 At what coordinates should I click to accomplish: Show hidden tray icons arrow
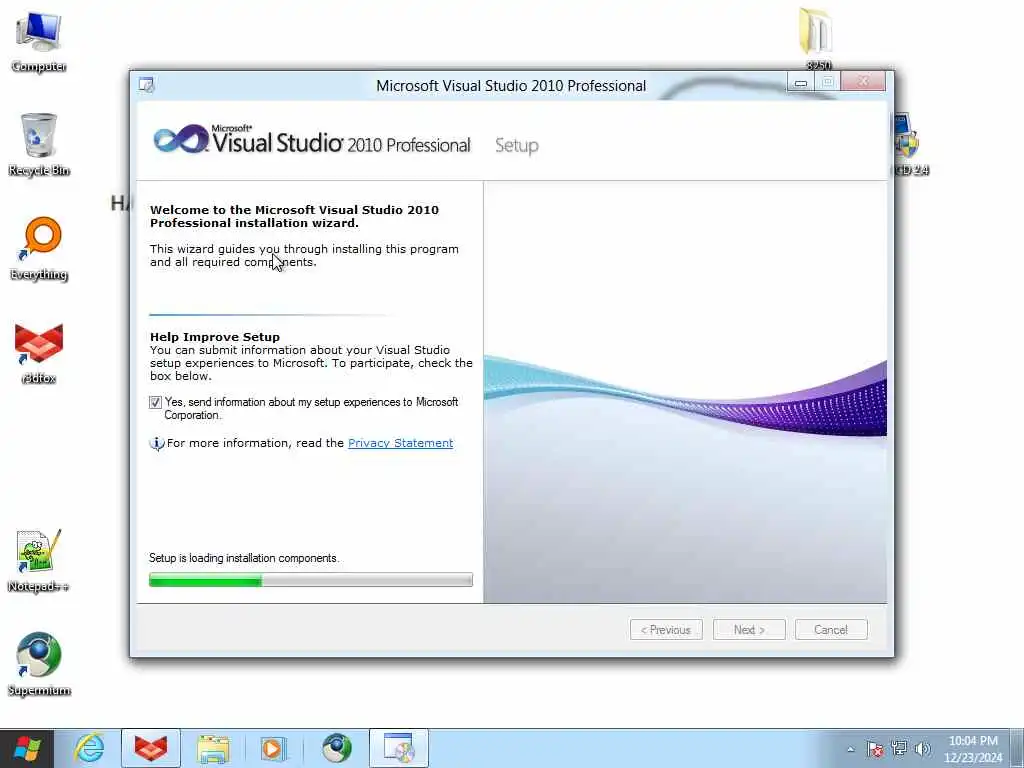[x=850, y=749]
